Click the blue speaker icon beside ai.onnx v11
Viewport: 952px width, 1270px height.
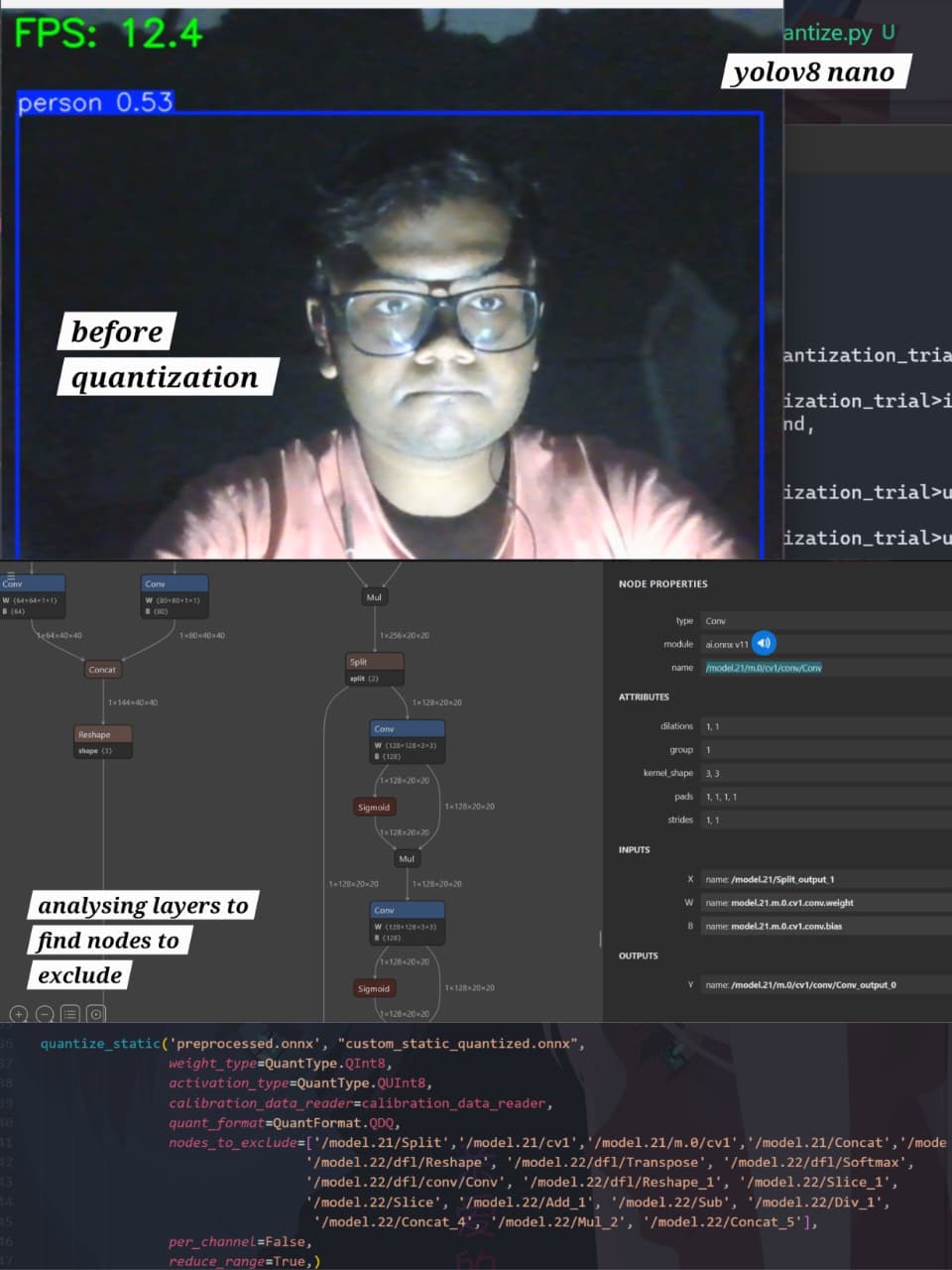(x=763, y=643)
